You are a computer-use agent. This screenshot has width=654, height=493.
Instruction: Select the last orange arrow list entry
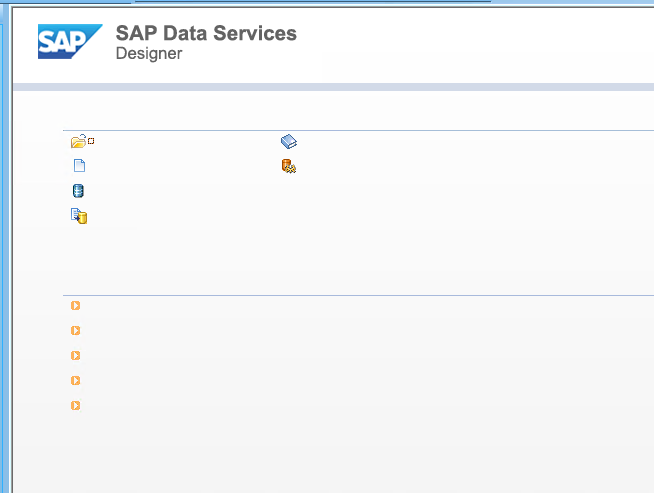point(75,405)
